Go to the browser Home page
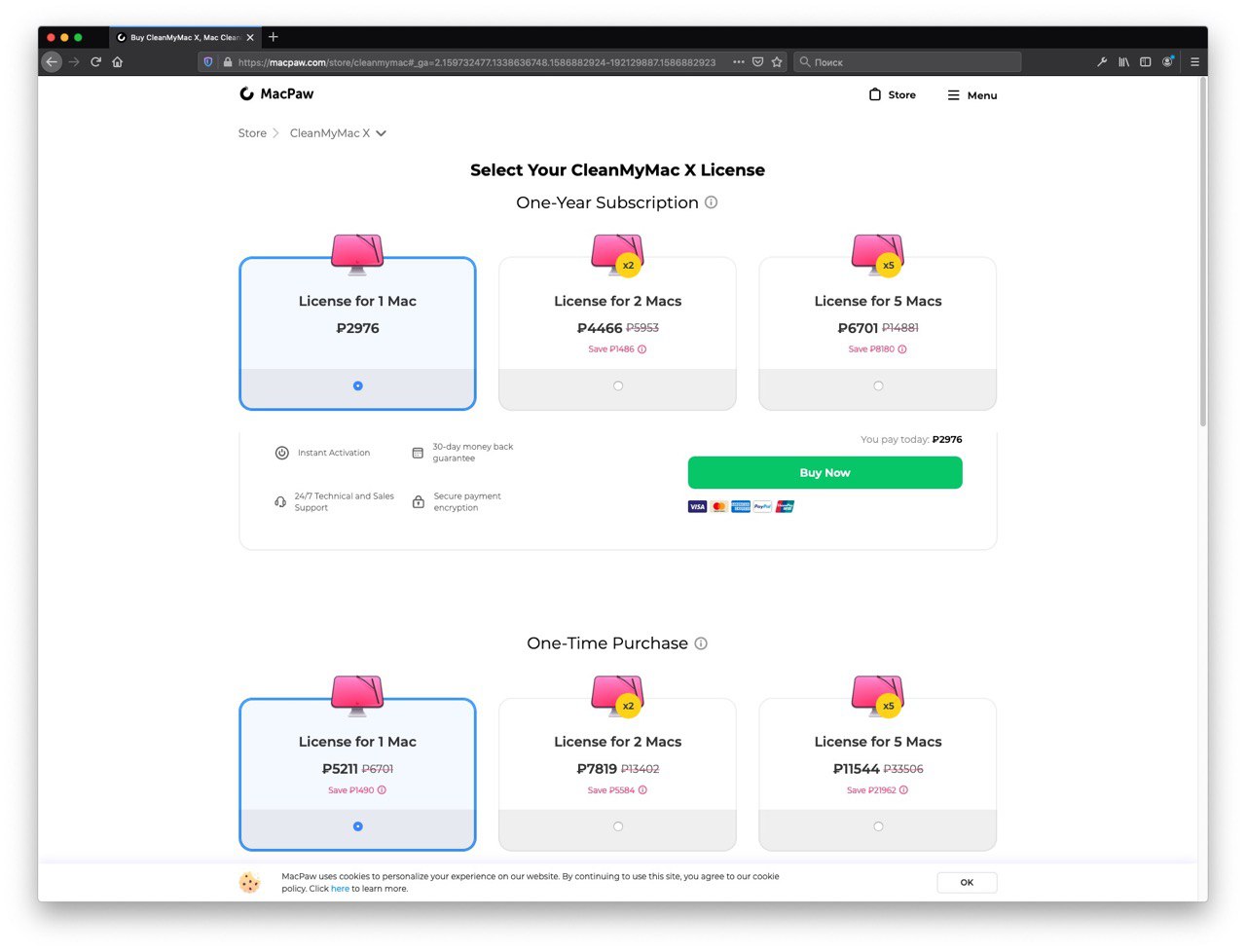 118,62
